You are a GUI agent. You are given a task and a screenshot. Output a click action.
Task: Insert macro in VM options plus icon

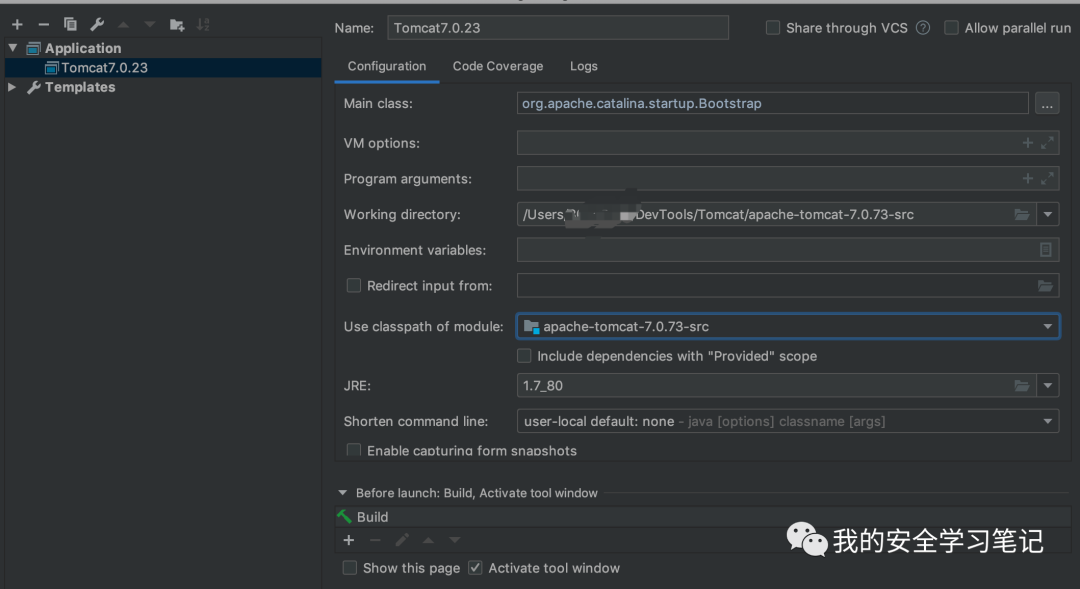[x=1028, y=143]
